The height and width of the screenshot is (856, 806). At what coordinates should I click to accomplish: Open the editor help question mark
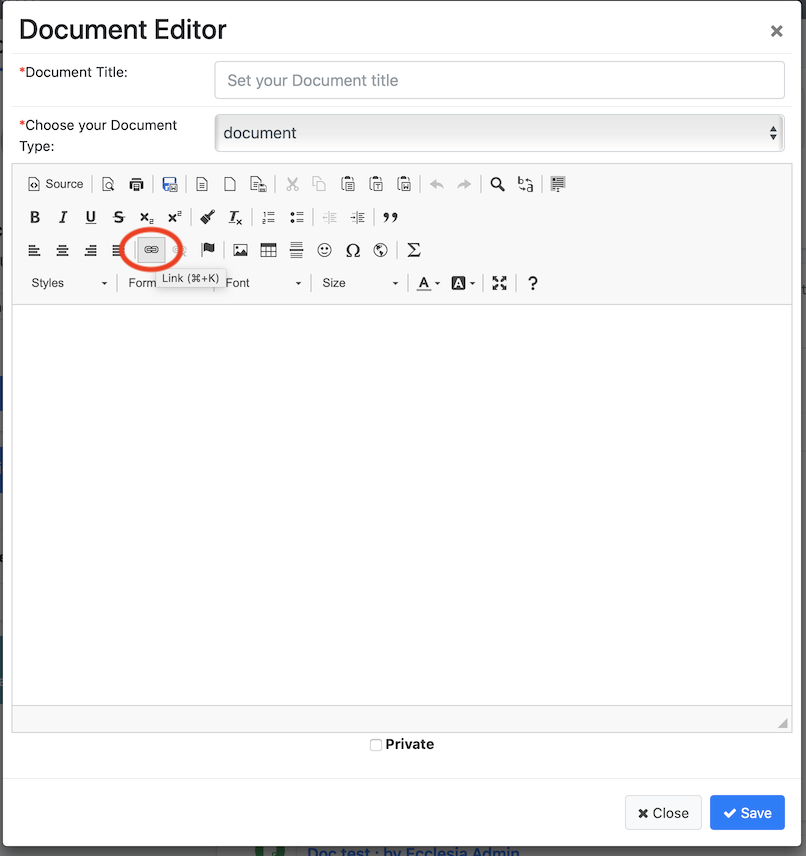click(532, 283)
